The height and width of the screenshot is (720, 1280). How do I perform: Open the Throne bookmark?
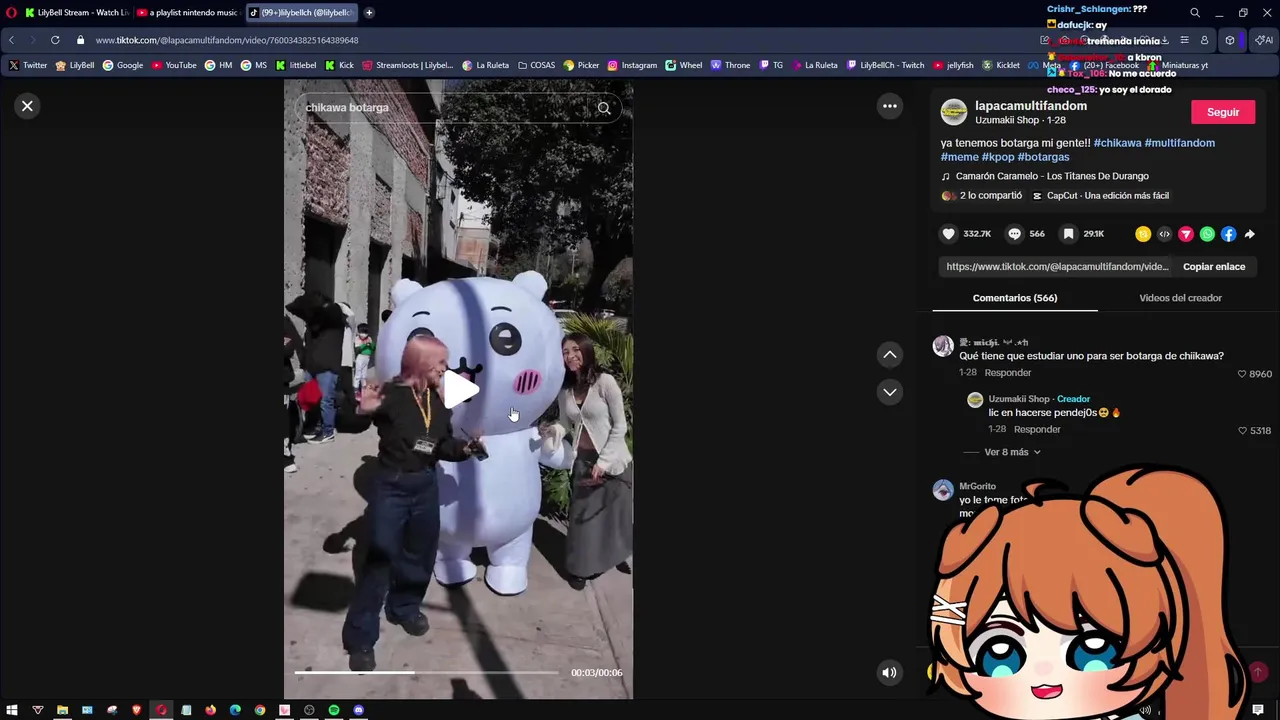click(x=730, y=65)
